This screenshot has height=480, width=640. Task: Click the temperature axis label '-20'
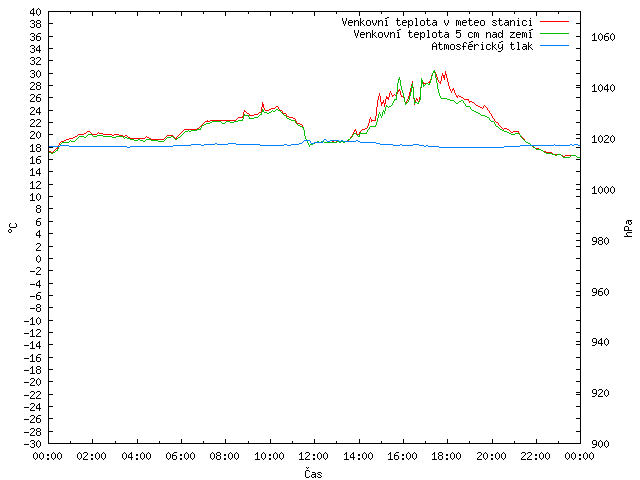(x=33, y=382)
